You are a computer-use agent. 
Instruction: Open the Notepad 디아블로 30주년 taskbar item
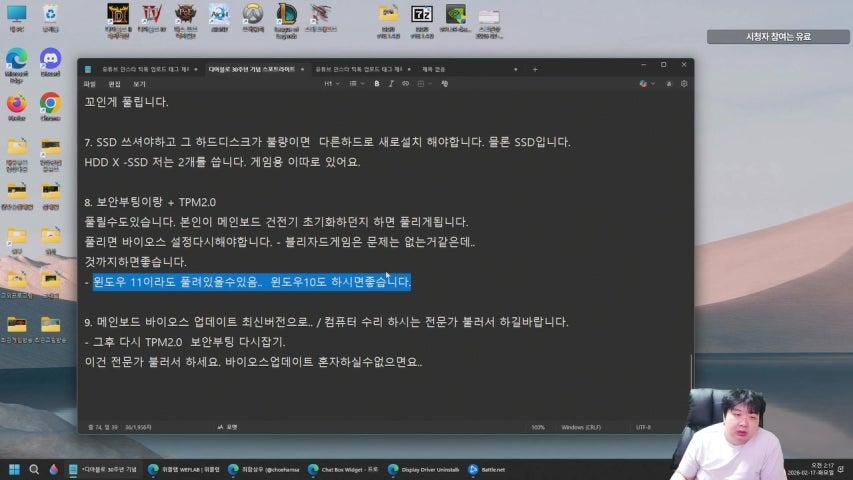coord(103,469)
